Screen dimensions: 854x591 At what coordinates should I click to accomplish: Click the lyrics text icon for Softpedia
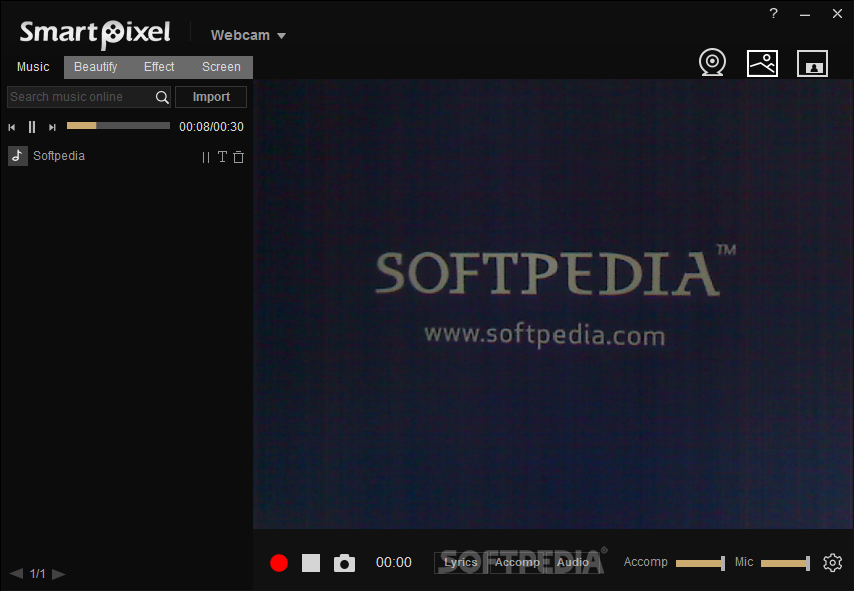pos(222,157)
